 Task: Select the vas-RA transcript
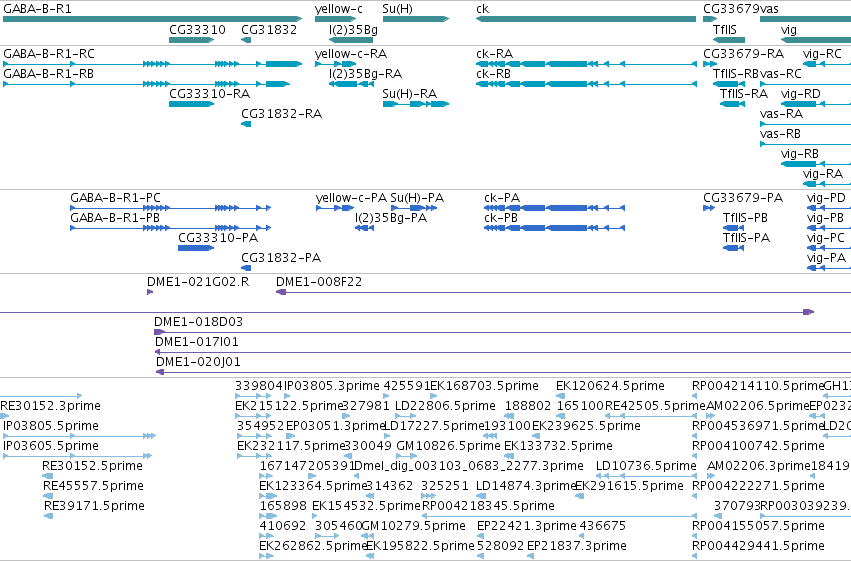tap(781, 113)
